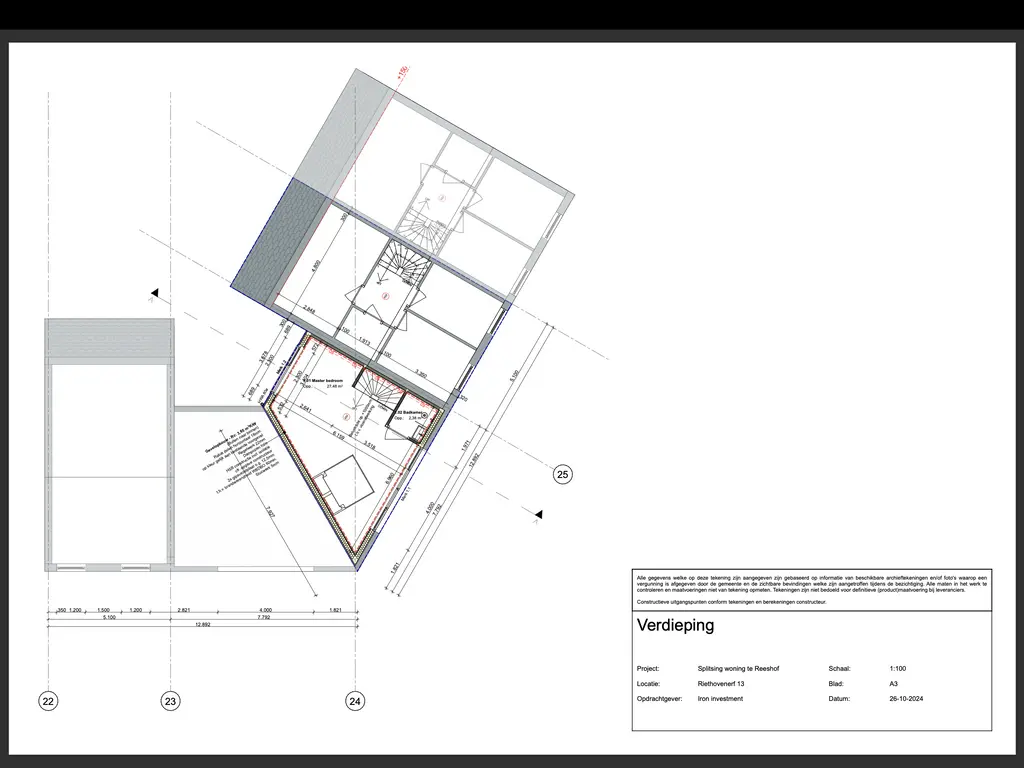Select grid bubble marker 25

click(562, 473)
